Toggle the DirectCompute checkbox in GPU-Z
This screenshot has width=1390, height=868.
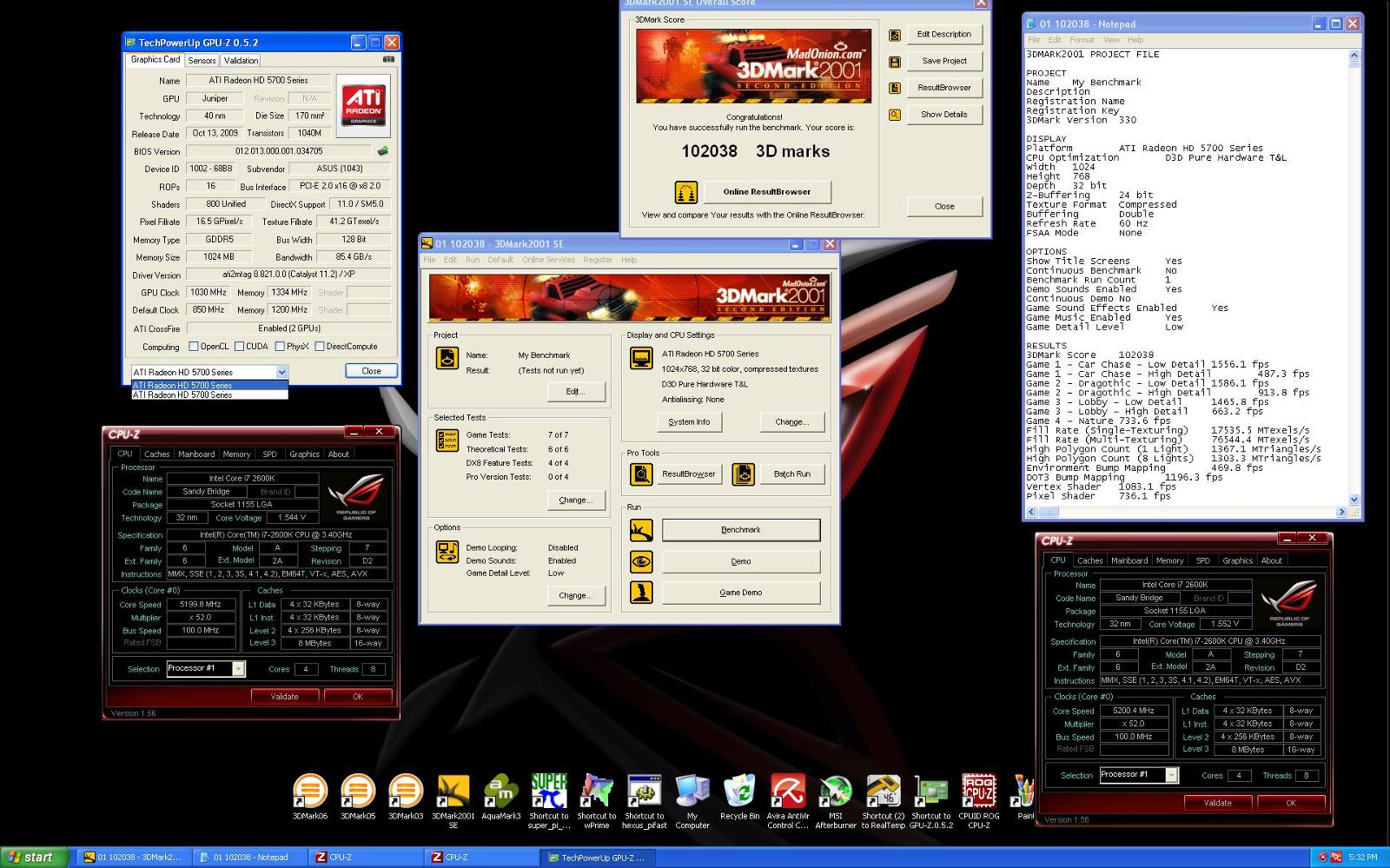320,347
